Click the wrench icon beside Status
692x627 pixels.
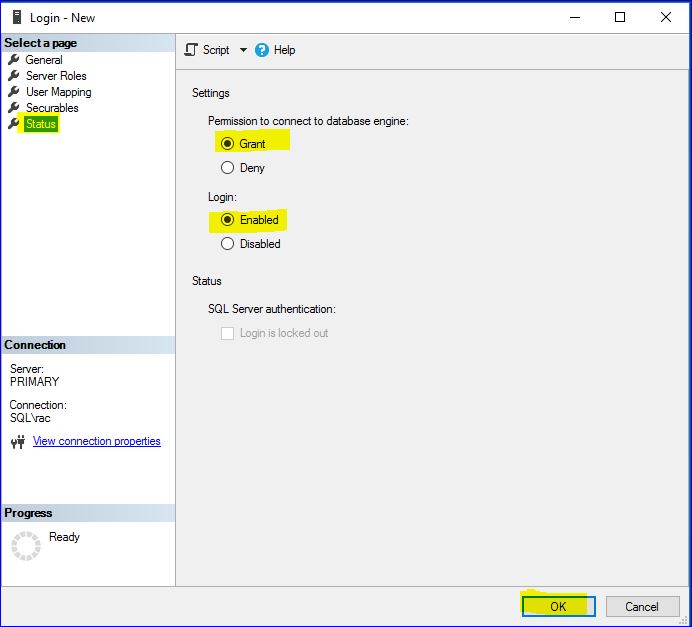click(x=14, y=124)
